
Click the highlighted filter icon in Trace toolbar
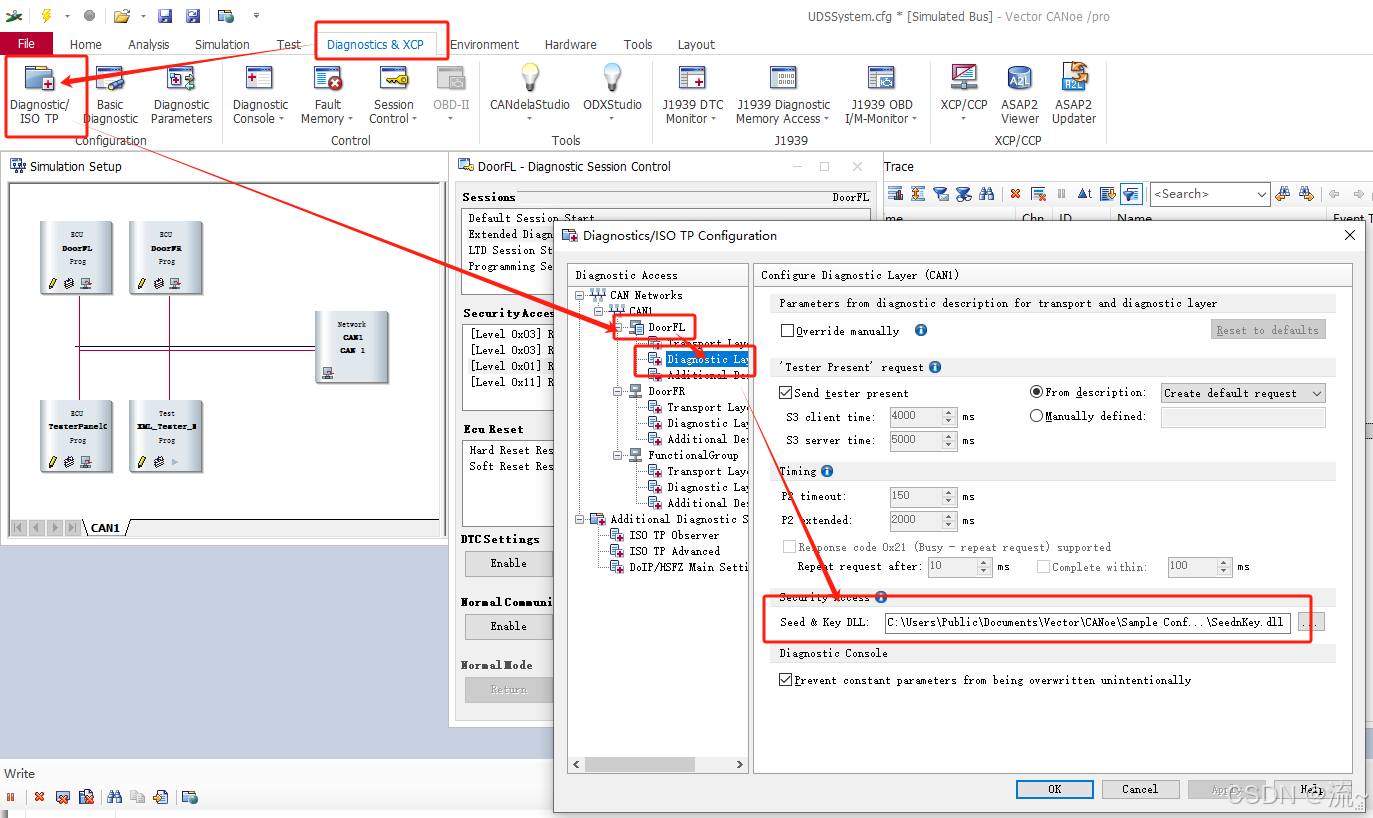coord(1131,194)
